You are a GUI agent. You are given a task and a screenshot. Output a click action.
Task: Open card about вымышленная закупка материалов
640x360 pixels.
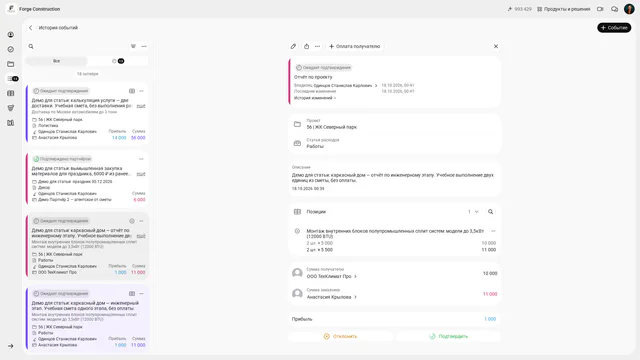tap(87, 178)
